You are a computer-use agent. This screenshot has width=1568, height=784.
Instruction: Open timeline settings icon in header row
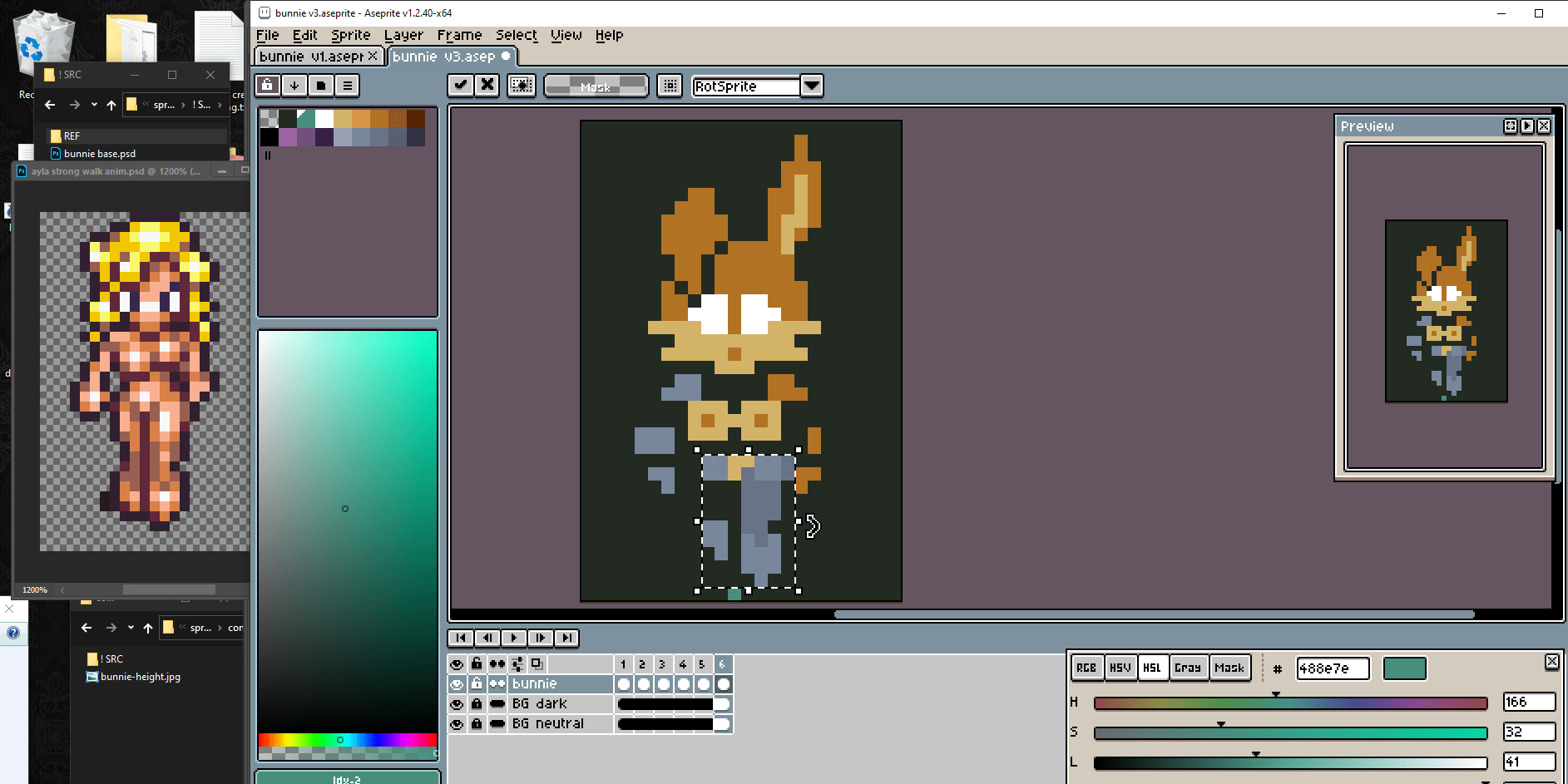[517, 663]
